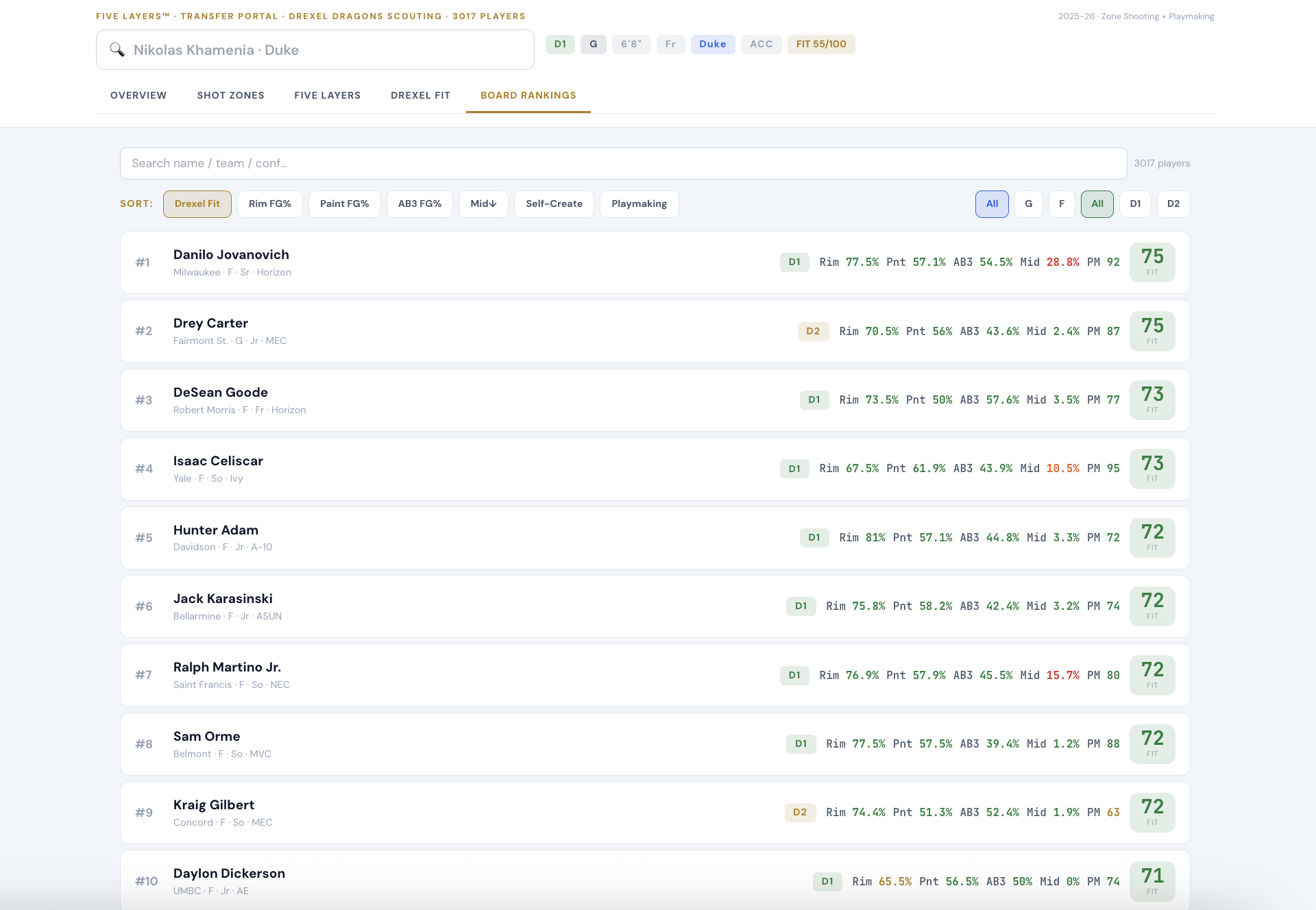Click the ACC conference chip
1316x910 pixels.
(761, 45)
